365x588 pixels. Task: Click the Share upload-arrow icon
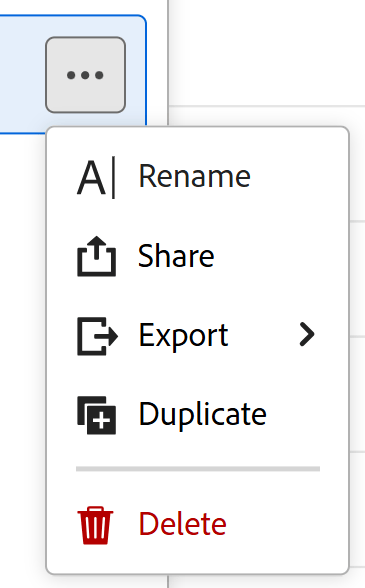(x=96, y=256)
